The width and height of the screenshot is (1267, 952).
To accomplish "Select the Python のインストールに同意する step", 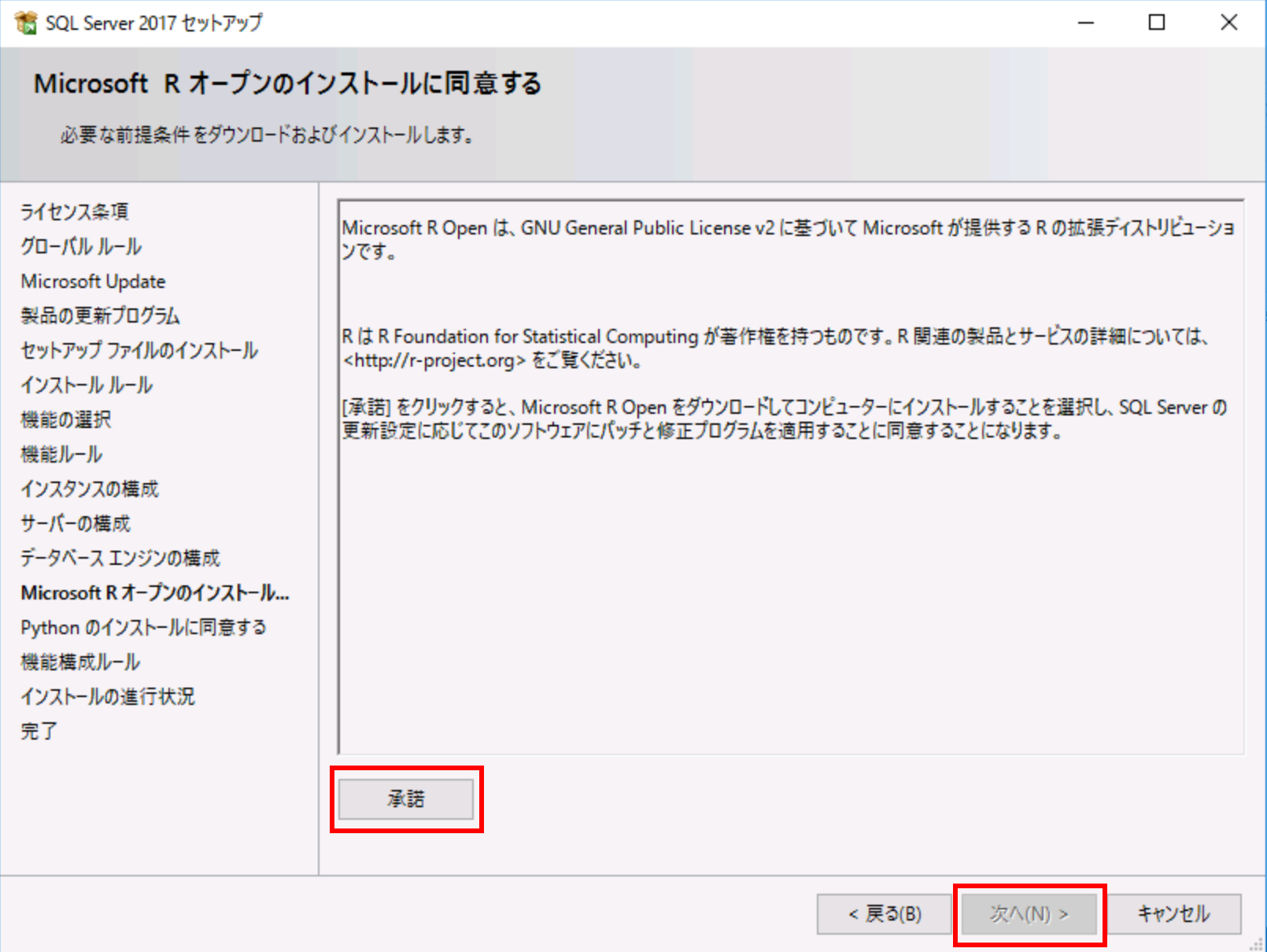I will coord(144,627).
